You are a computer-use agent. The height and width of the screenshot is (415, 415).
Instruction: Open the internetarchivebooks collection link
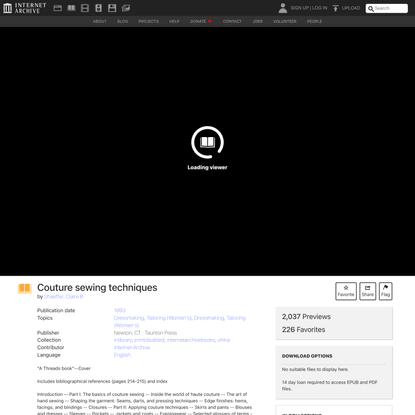[x=191, y=340]
